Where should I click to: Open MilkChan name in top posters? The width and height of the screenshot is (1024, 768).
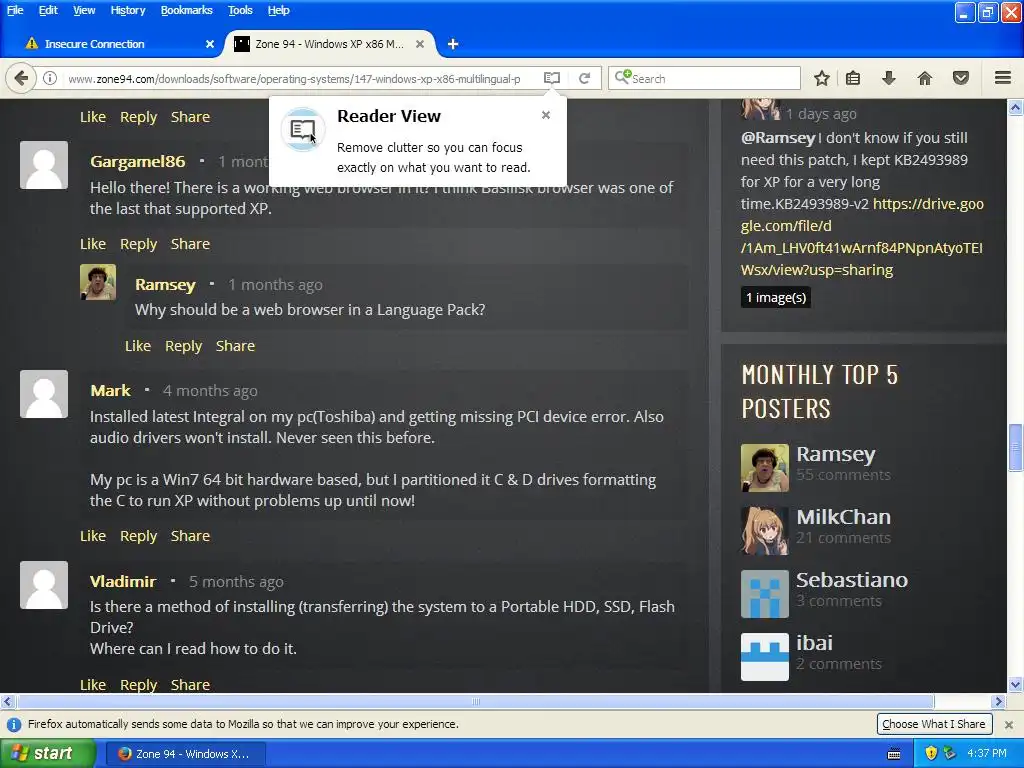pyautogui.click(x=843, y=517)
